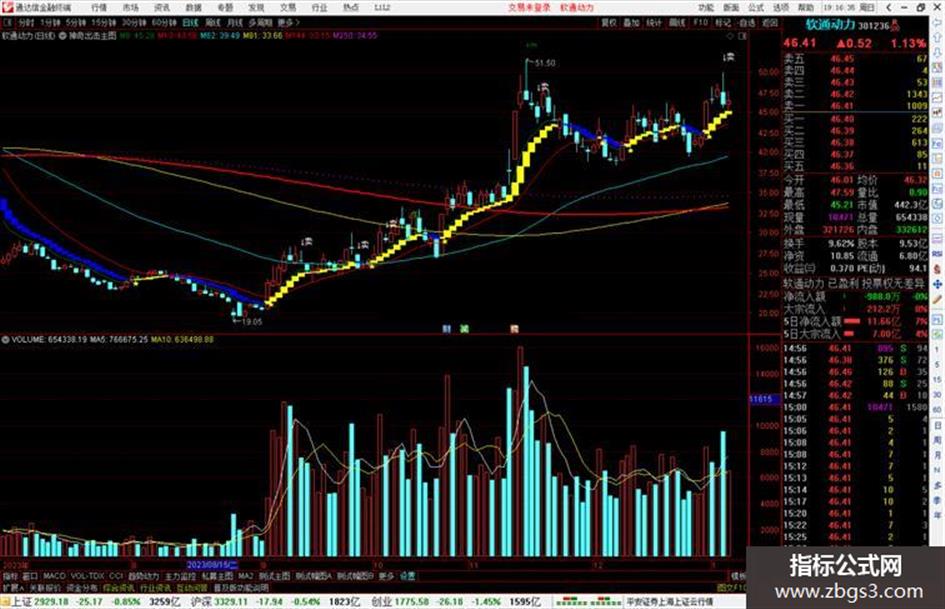The image size is (945, 609).
Task: Click the 卖一 ask price row
Action: pos(855,106)
